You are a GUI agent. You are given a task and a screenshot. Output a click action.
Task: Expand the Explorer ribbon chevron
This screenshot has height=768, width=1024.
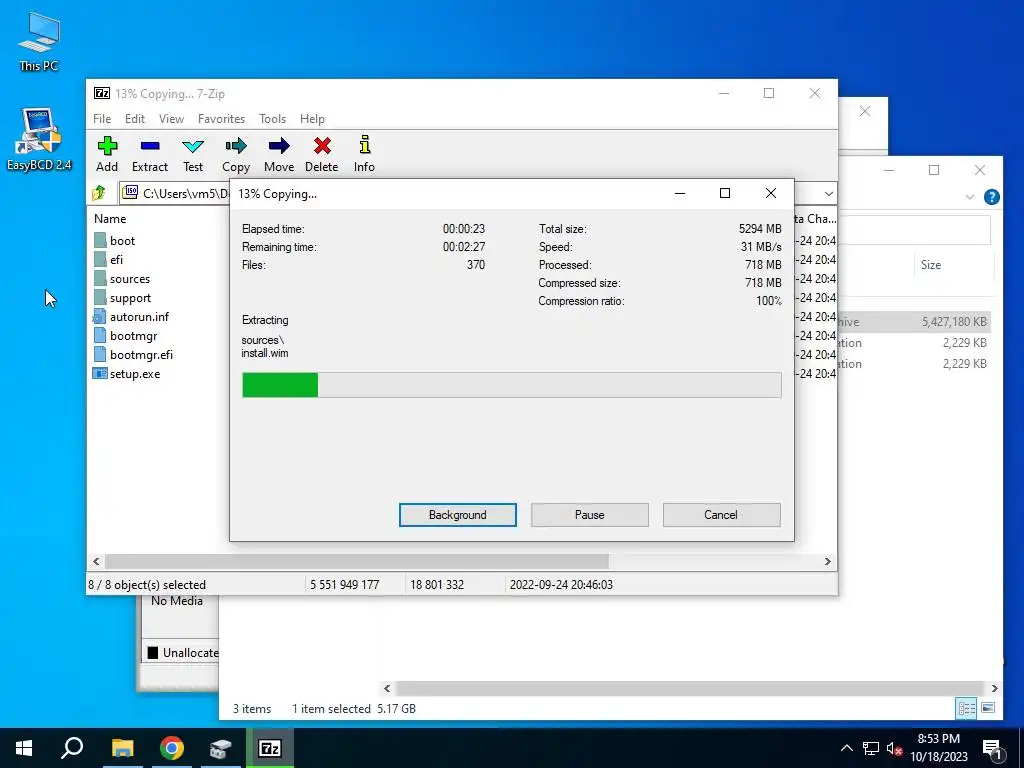tap(970, 197)
